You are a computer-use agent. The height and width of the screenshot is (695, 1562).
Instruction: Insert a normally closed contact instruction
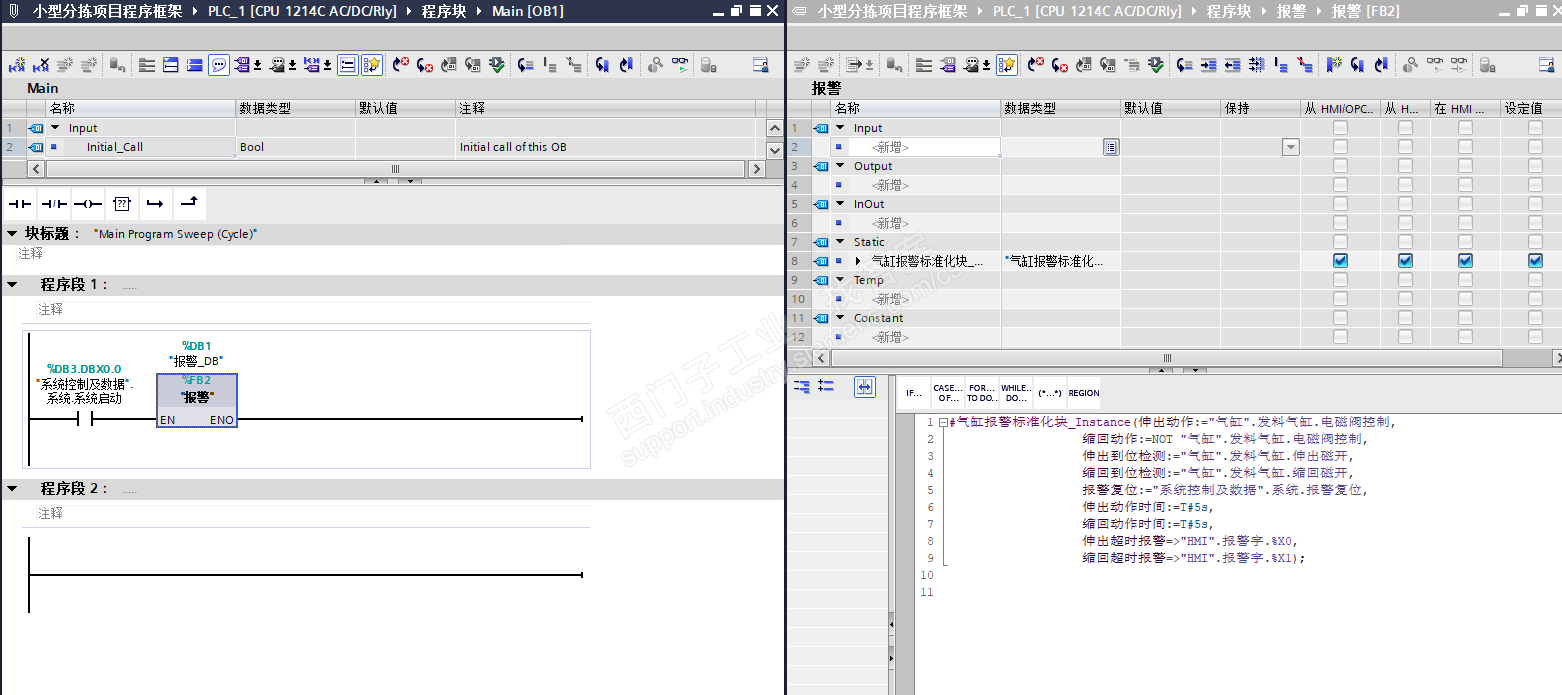[54, 204]
